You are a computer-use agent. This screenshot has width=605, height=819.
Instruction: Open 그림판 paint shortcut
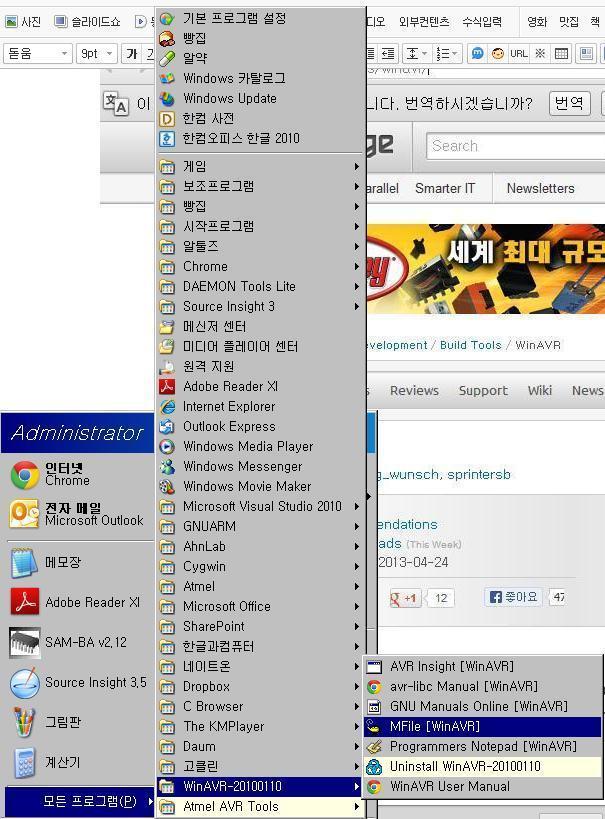[x=78, y=722]
